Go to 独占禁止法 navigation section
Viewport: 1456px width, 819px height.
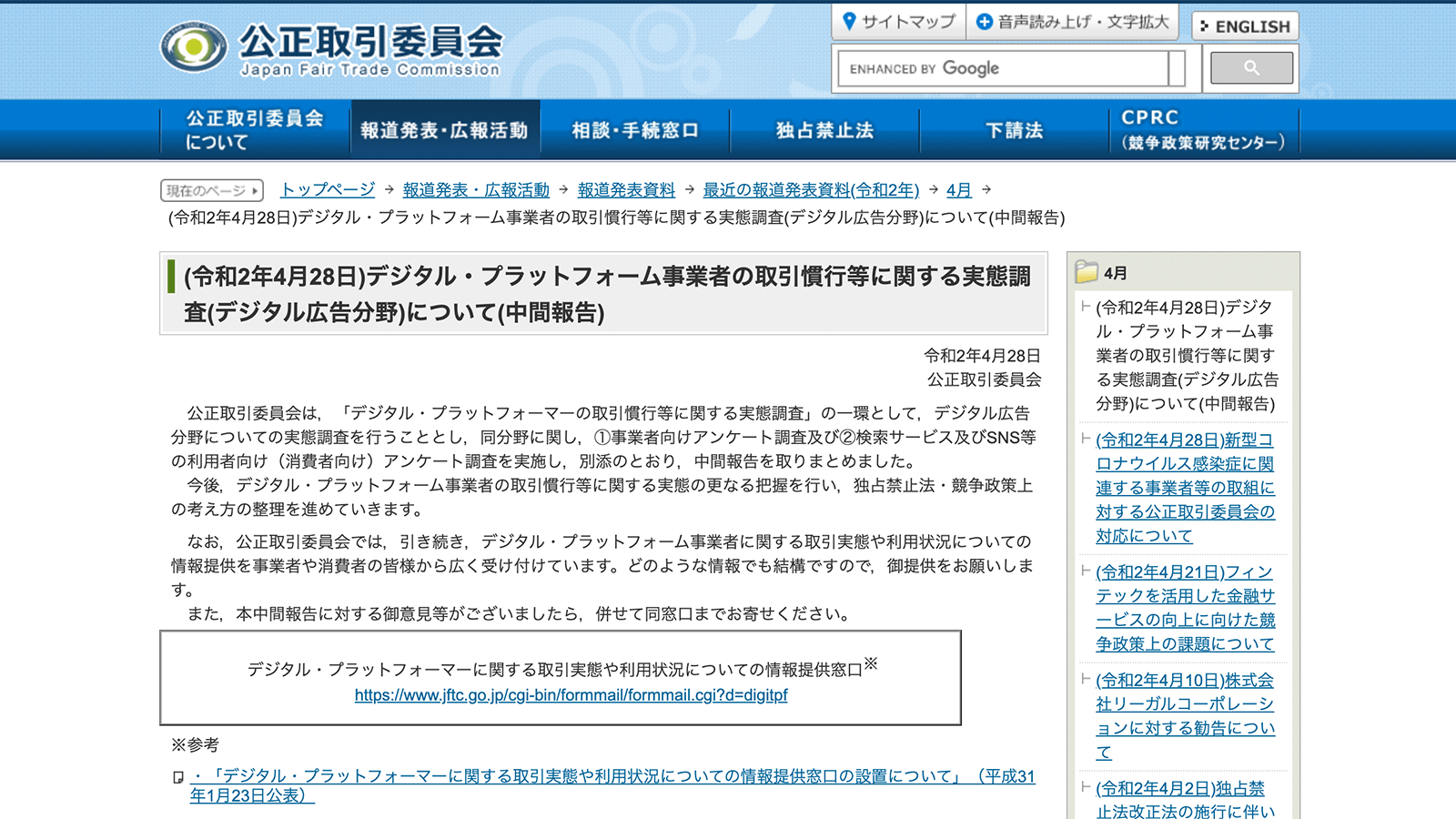coord(824,130)
